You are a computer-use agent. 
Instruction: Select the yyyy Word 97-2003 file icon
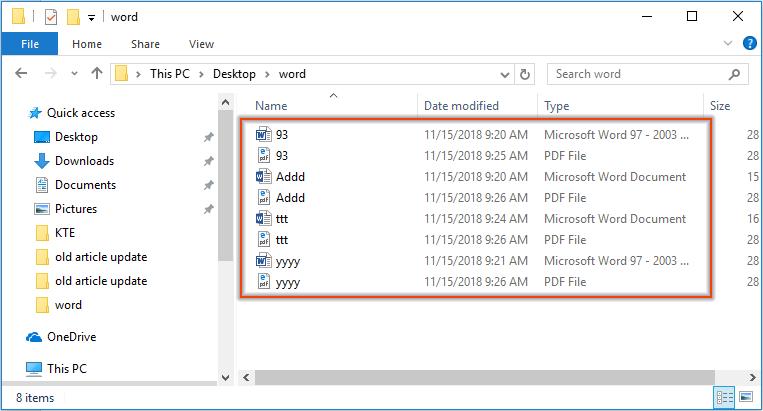(263, 261)
